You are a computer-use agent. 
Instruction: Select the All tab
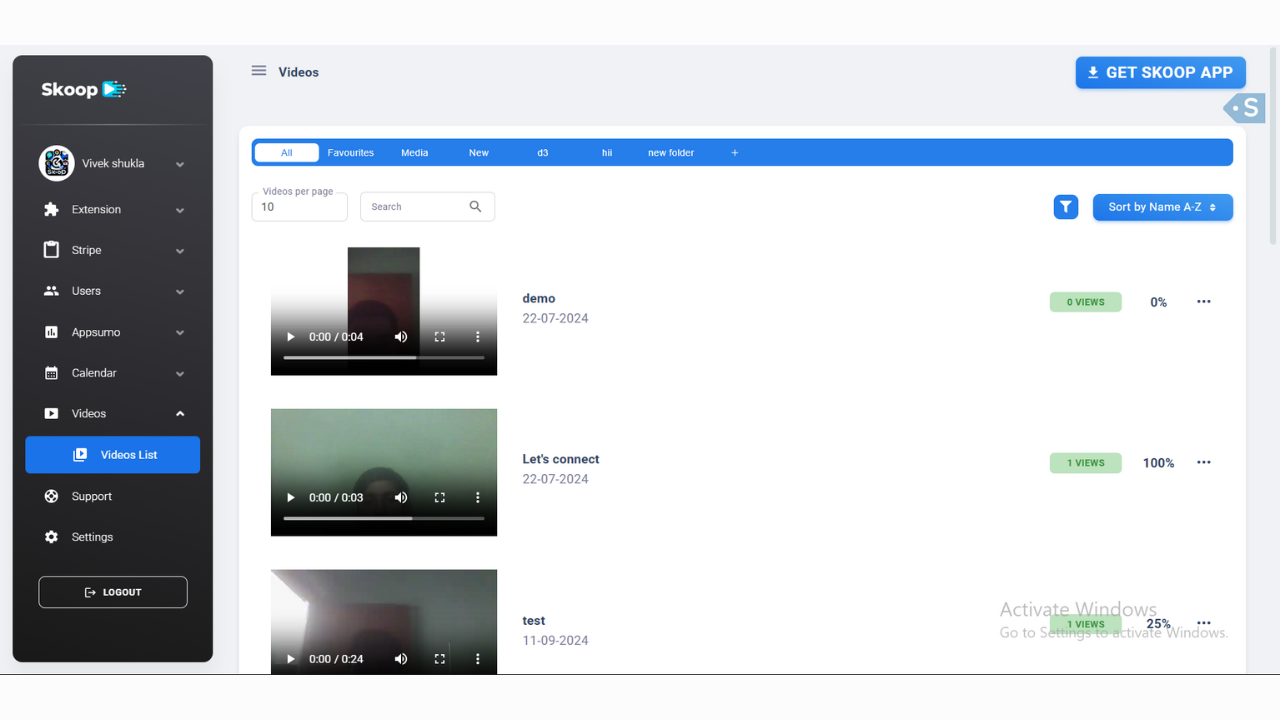click(287, 153)
